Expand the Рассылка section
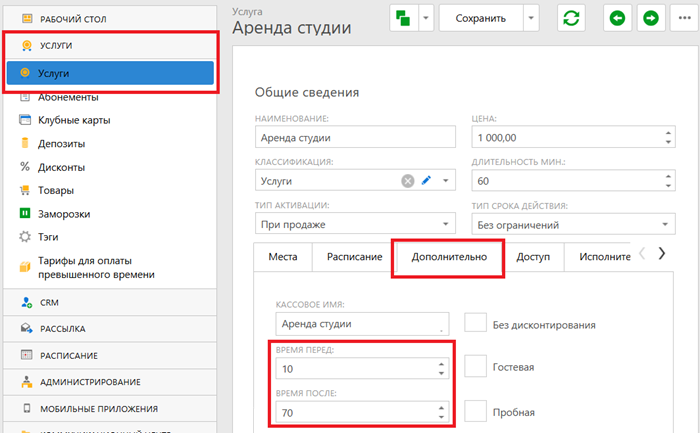 pos(109,329)
